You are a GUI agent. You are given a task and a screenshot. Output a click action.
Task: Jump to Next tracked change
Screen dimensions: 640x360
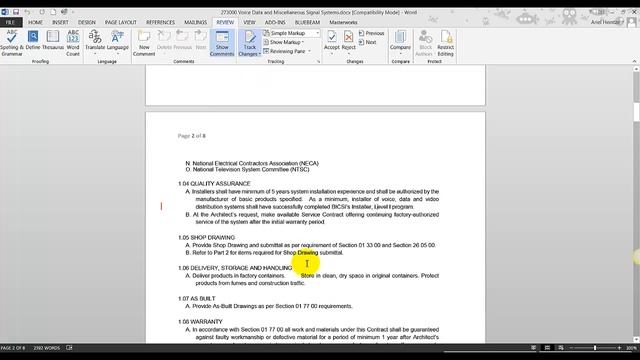pyautogui.click(x=367, y=42)
